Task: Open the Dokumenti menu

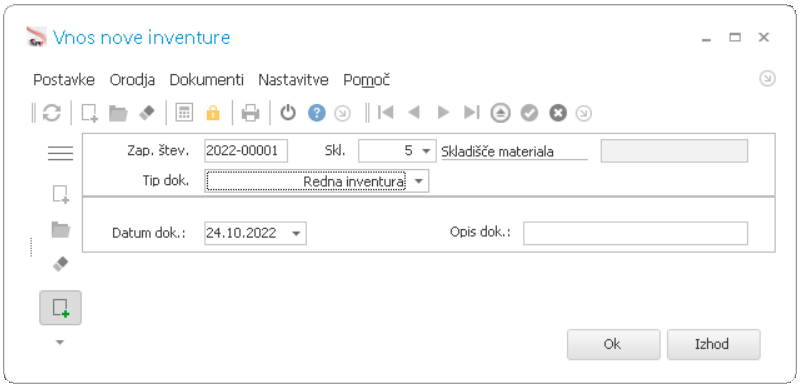Action: pyautogui.click(x=207, y=80)
